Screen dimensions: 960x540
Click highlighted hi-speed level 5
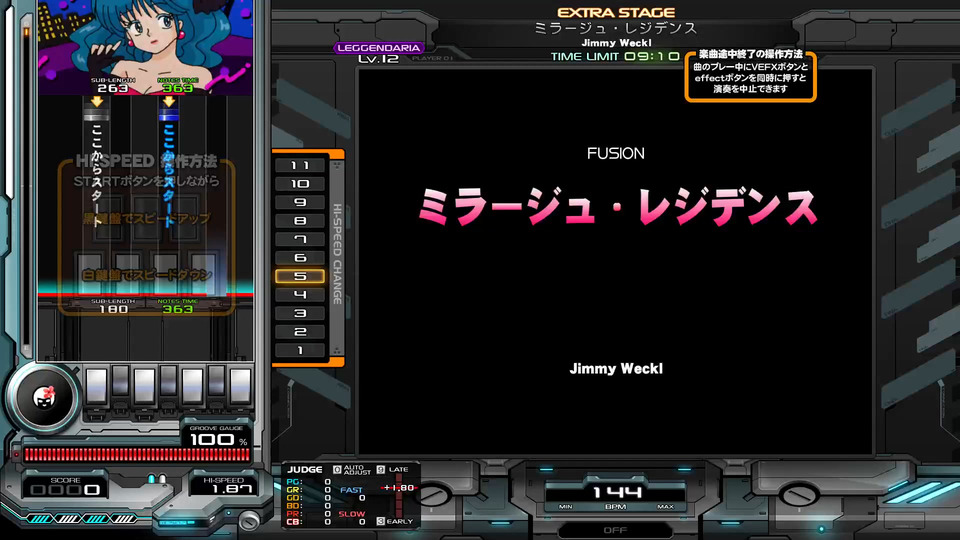(x=300, y=276)
